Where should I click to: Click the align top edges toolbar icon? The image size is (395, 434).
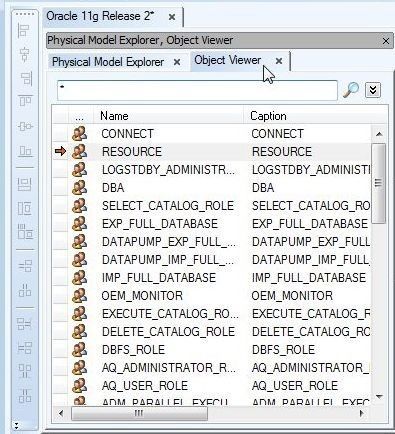pyautogui.click(x=25, y=100)
